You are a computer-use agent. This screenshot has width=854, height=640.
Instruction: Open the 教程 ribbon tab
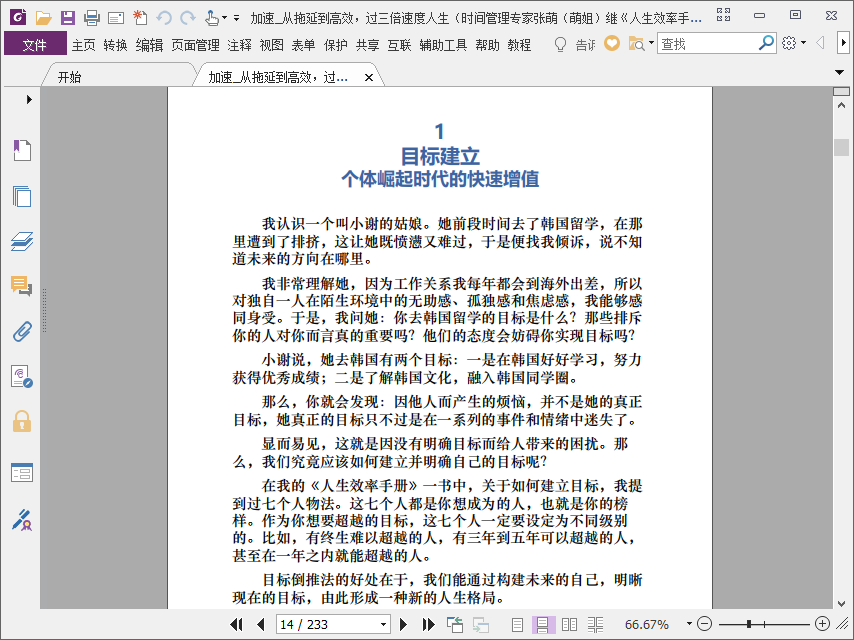(x=519, y=45)
